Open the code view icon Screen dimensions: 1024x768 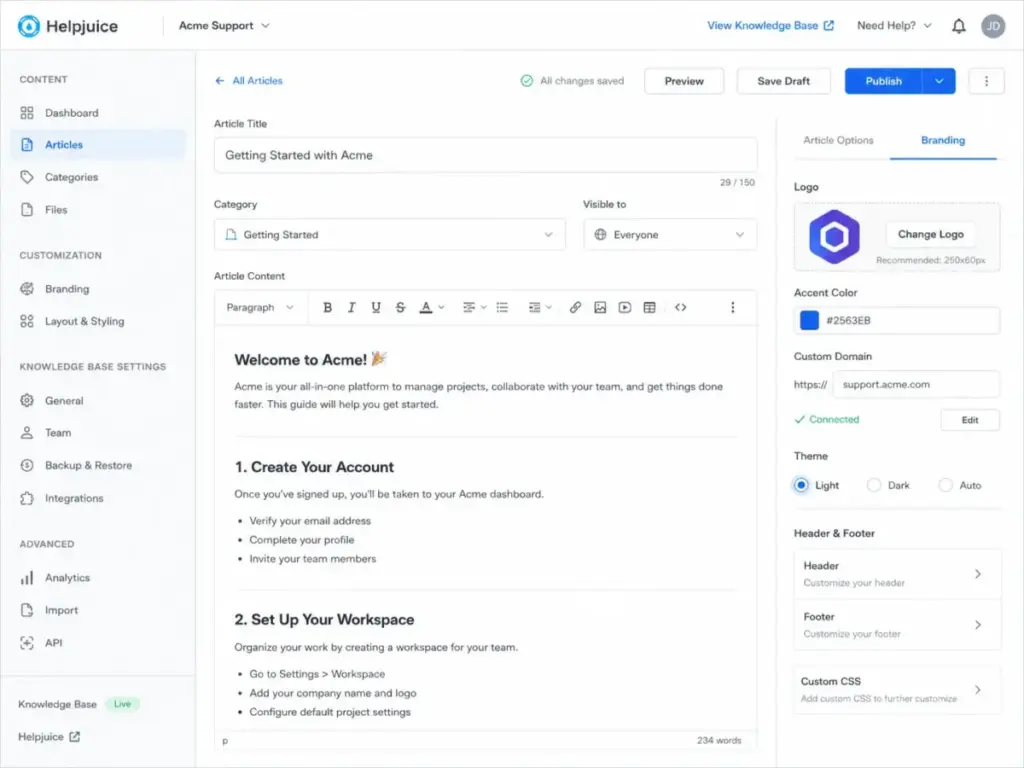pyautogui.click(x=680, y=308)
